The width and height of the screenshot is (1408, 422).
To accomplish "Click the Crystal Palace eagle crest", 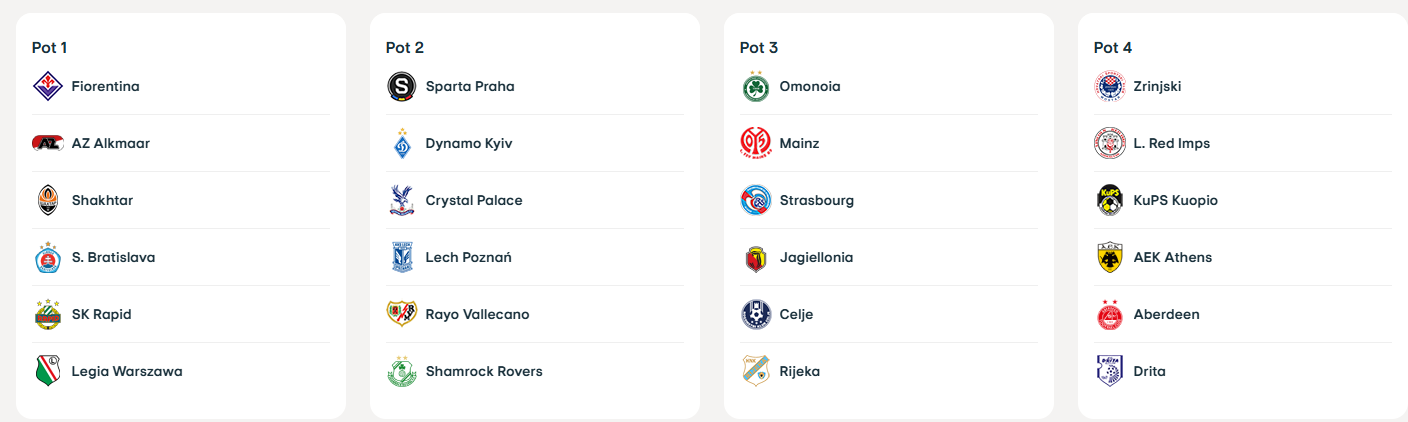I will click(x=401, y=200).
